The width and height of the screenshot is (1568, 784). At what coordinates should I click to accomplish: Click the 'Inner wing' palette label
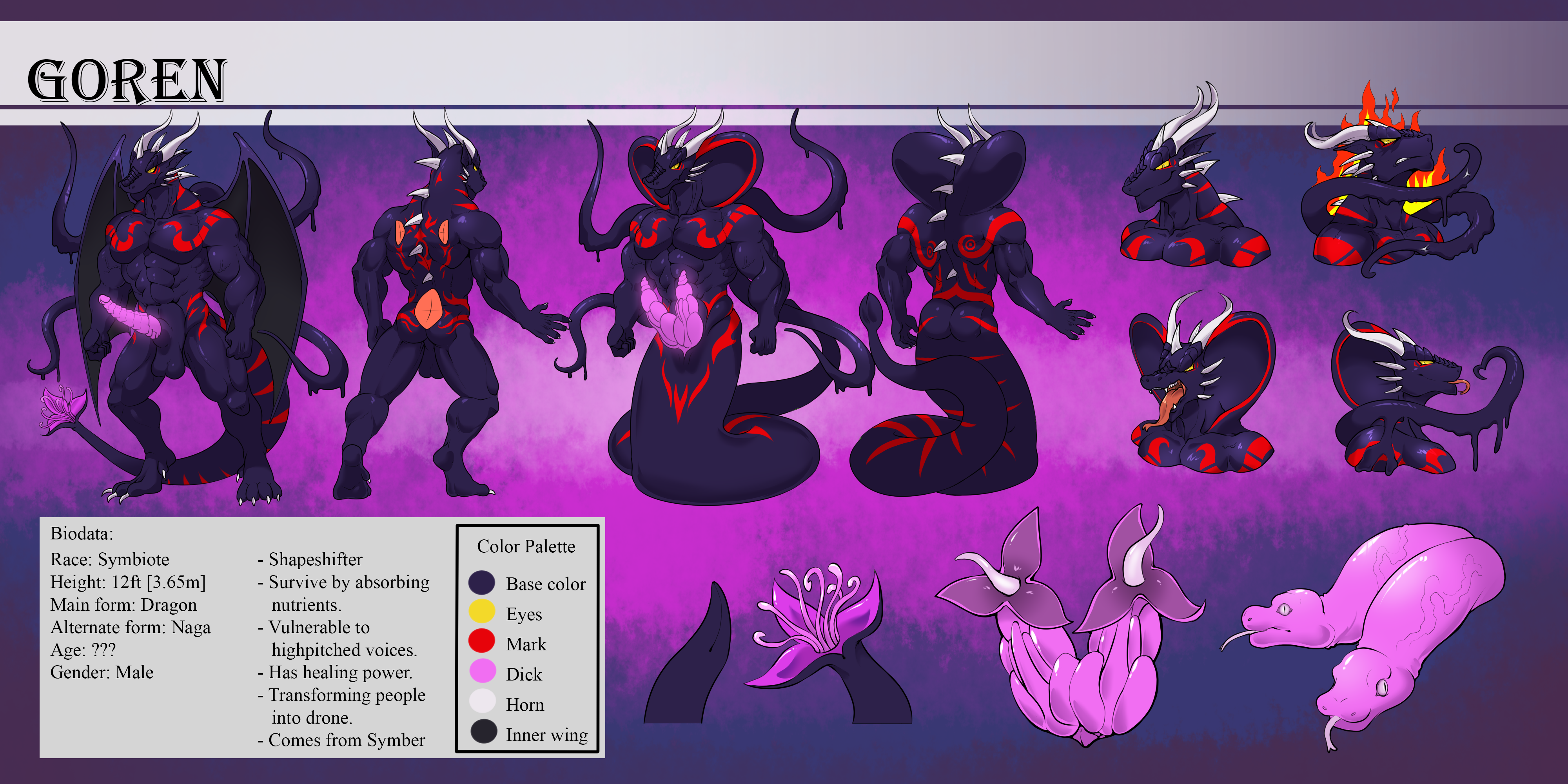546,735
